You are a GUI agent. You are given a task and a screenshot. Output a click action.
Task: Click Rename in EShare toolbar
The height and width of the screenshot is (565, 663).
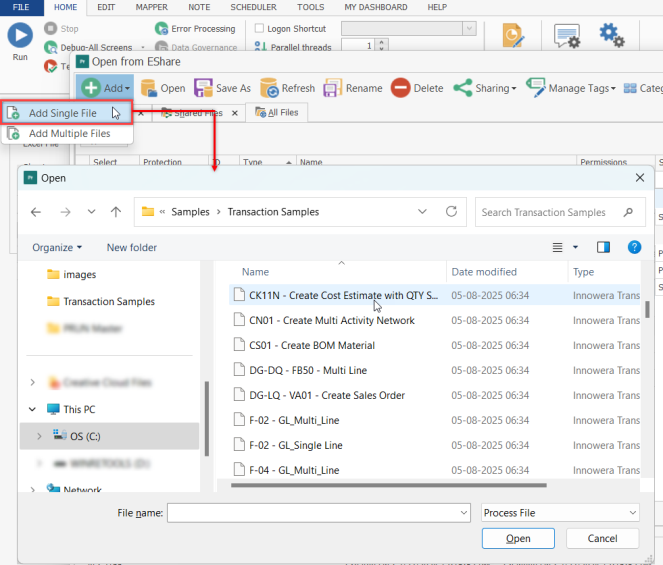(353, 88)
